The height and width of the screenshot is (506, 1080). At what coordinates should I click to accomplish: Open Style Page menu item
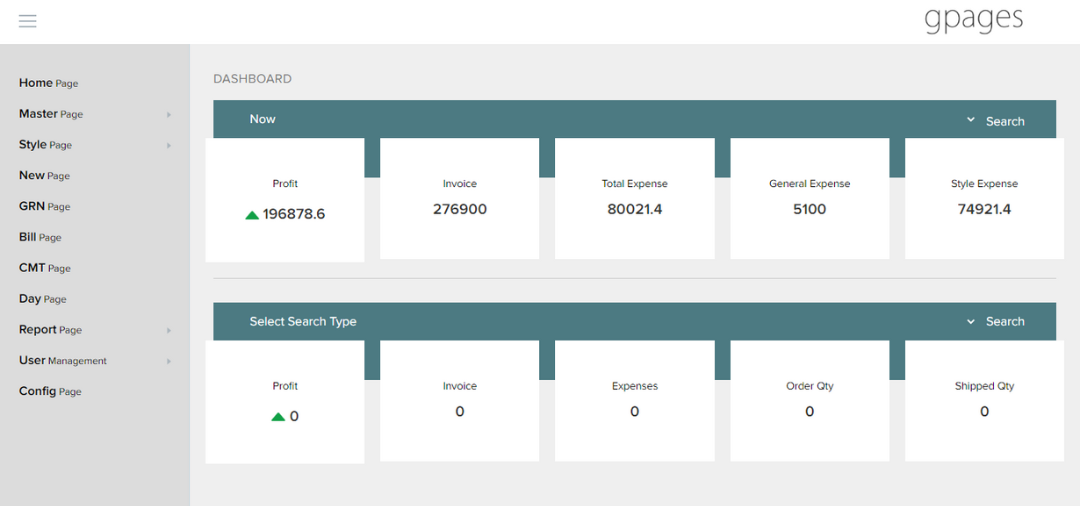(45, 145)
